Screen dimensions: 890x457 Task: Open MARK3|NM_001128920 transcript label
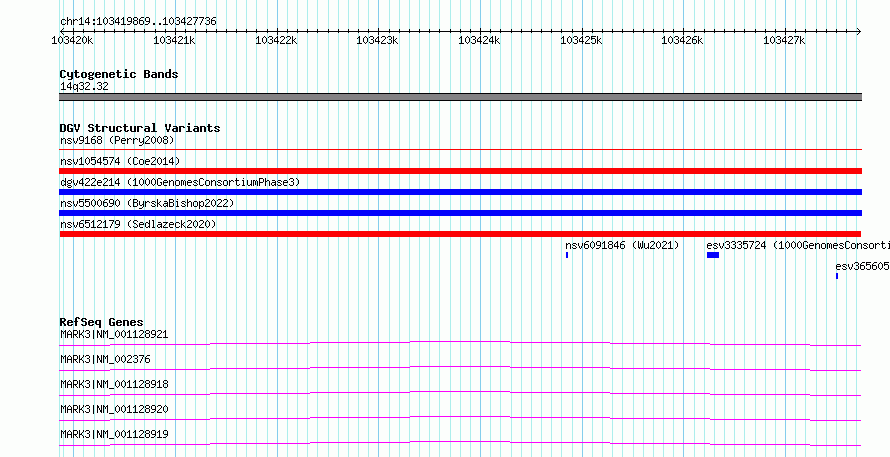pos(114,409)
